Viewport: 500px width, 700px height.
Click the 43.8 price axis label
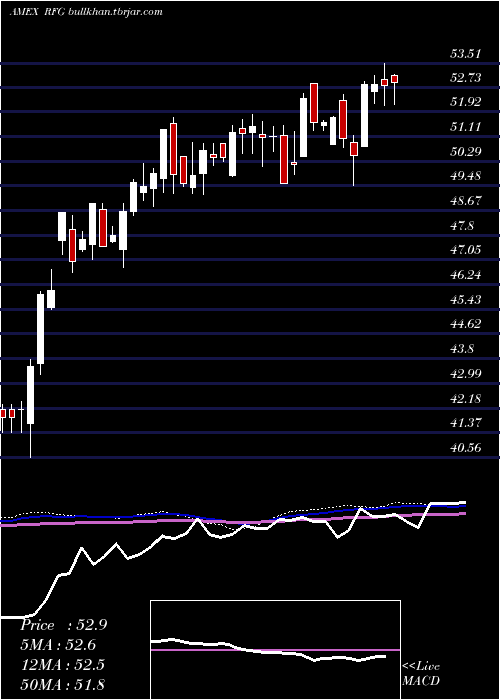click(462, 349)
